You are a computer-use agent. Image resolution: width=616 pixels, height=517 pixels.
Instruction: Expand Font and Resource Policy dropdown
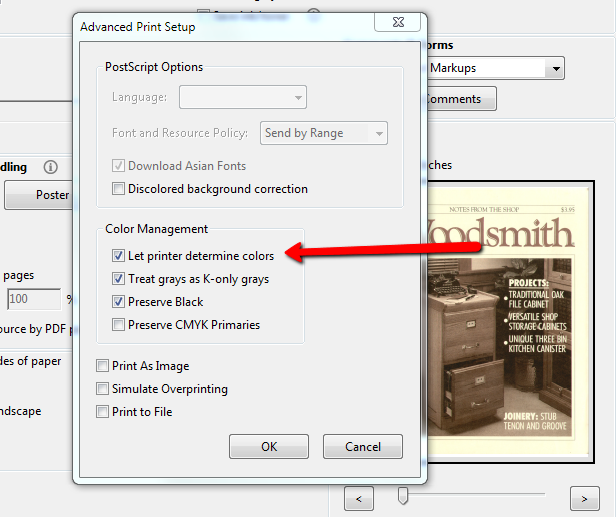[324, 133]
